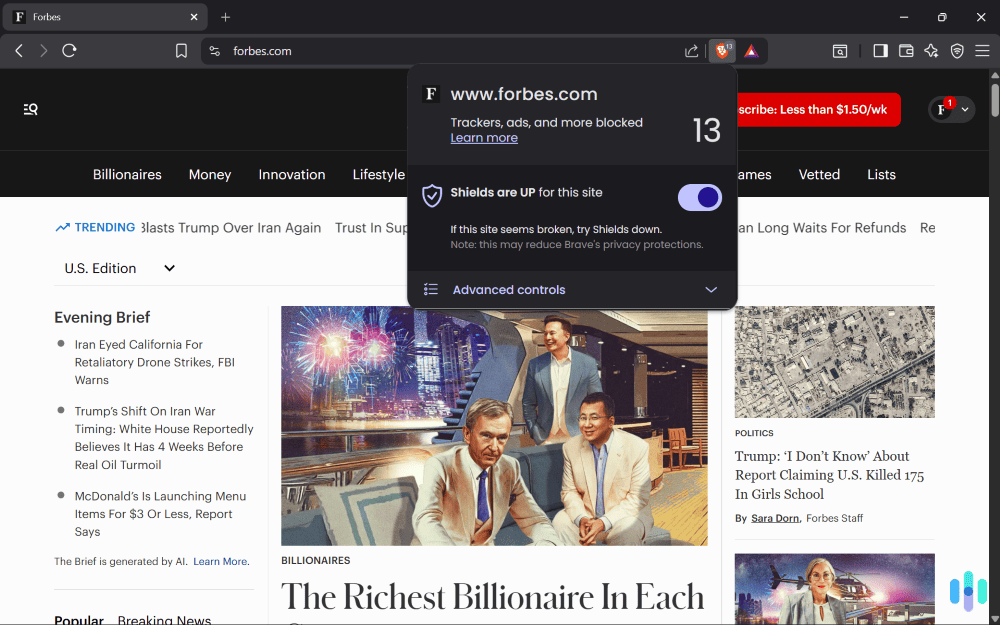Launch Leo AI with the sparkle icon
Viewport: 1000px width, 625px height.
930,50
